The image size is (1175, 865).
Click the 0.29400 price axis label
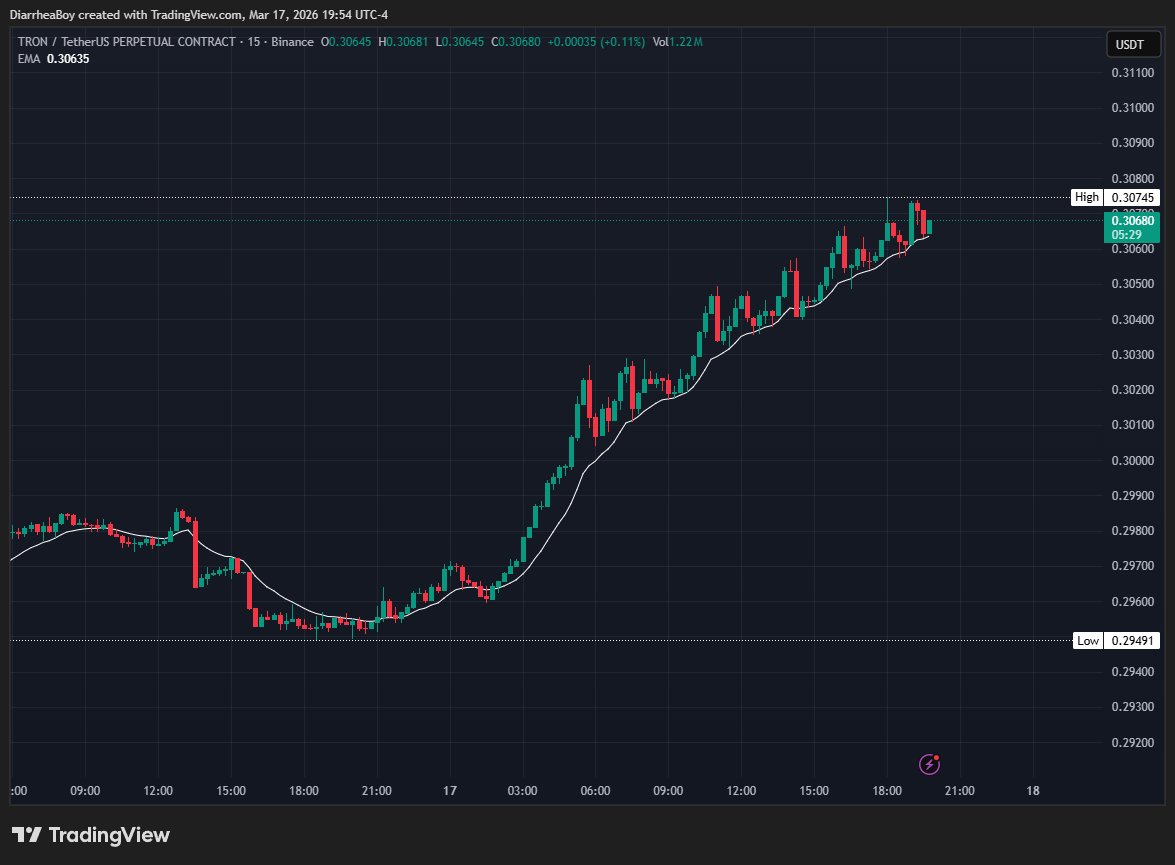click(x=1132, y=672)
